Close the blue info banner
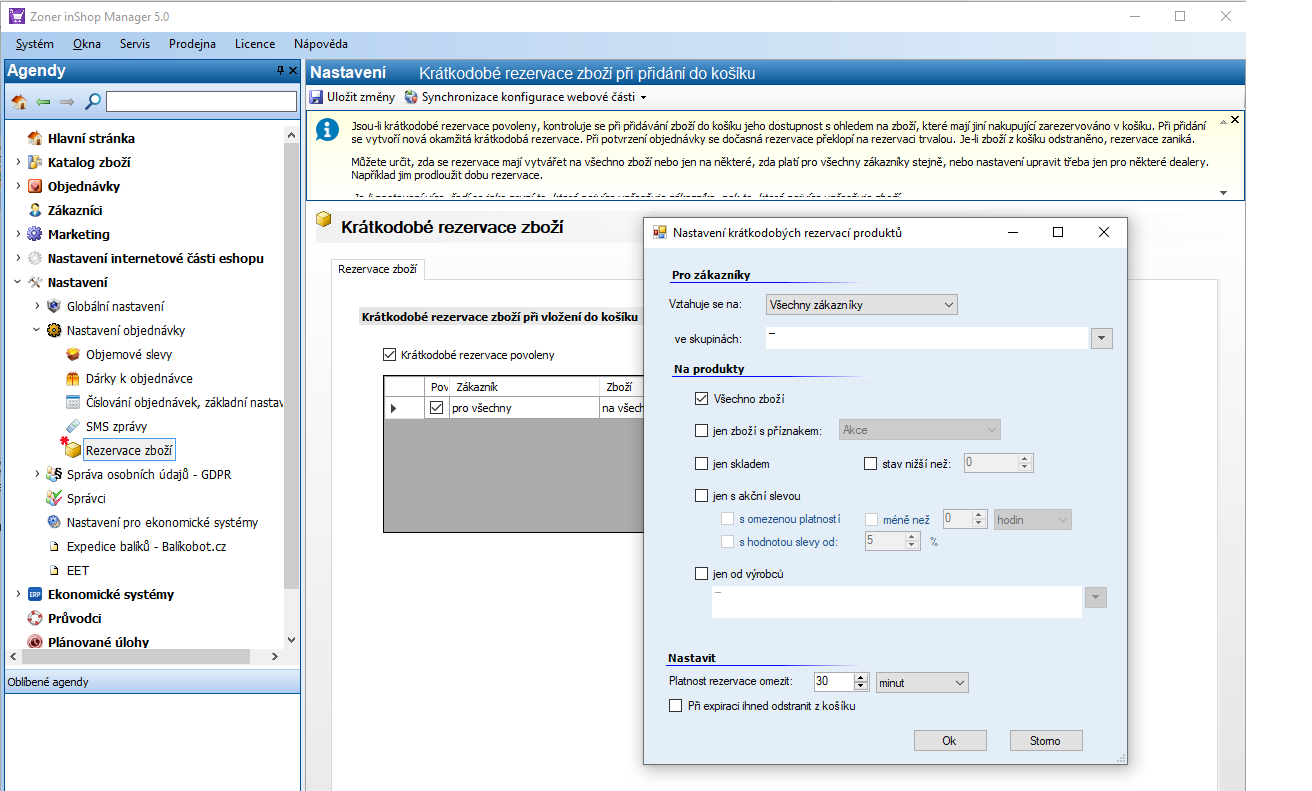The image size is (1312, 791). (x=1235, y=120)
